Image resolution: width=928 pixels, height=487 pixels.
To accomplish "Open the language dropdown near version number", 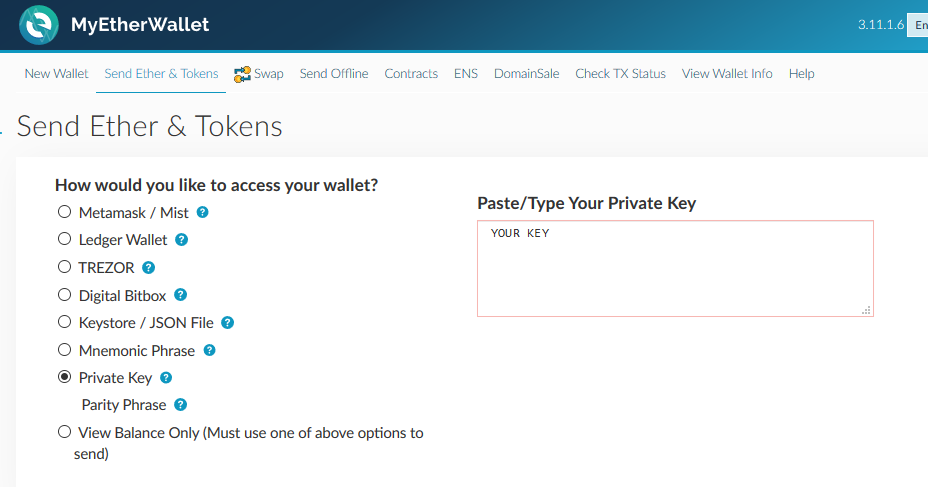I will tap(918, 25).
